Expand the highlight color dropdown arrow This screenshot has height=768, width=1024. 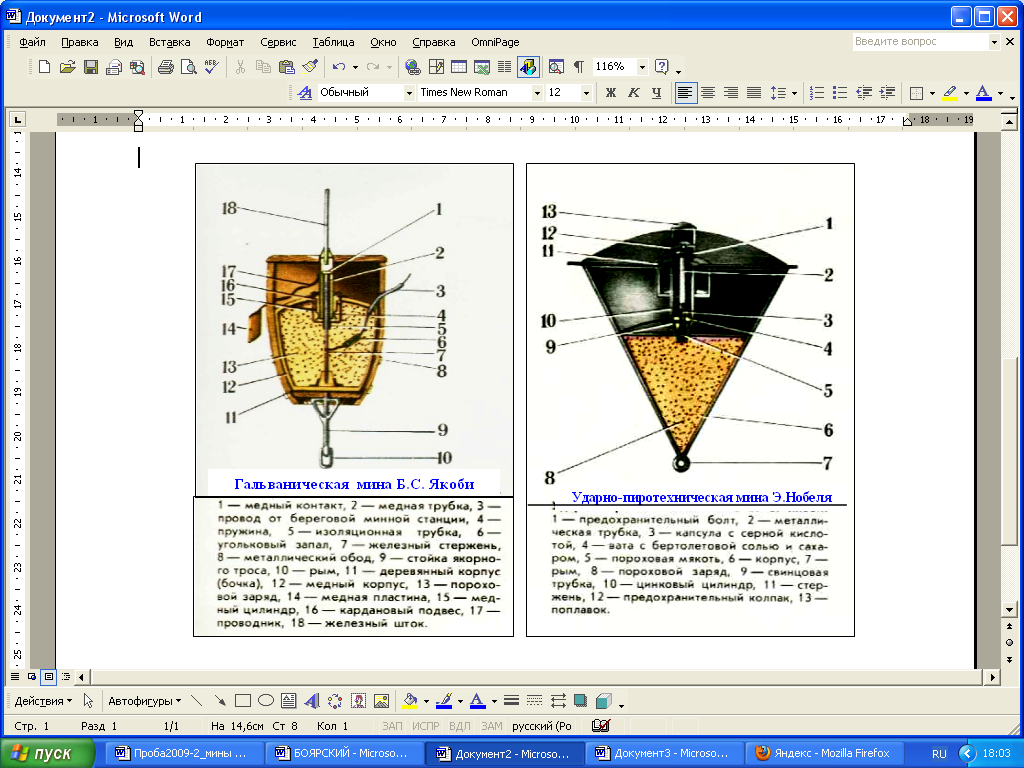tap(967, 93)
